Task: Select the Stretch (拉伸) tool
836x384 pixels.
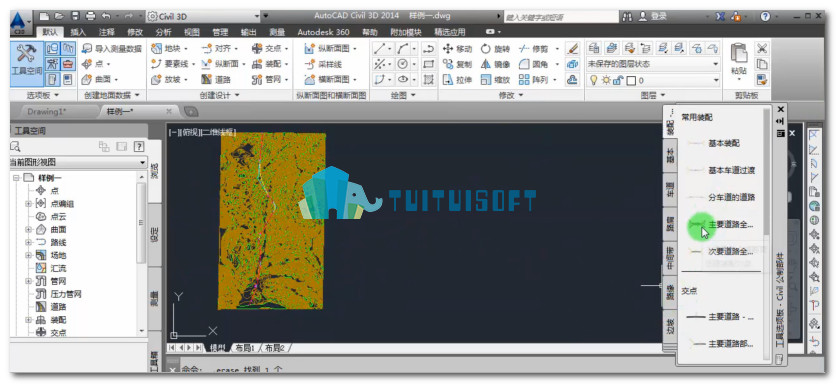Action: [x=457, y=80]
